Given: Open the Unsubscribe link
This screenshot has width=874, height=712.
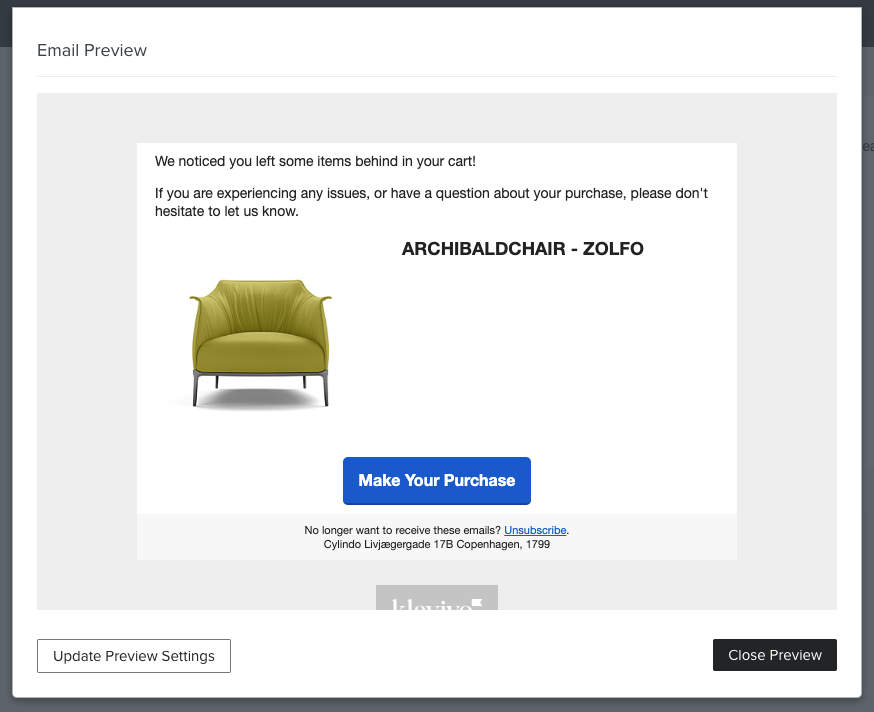Looking at the screenshot, I should click(535, 530).
